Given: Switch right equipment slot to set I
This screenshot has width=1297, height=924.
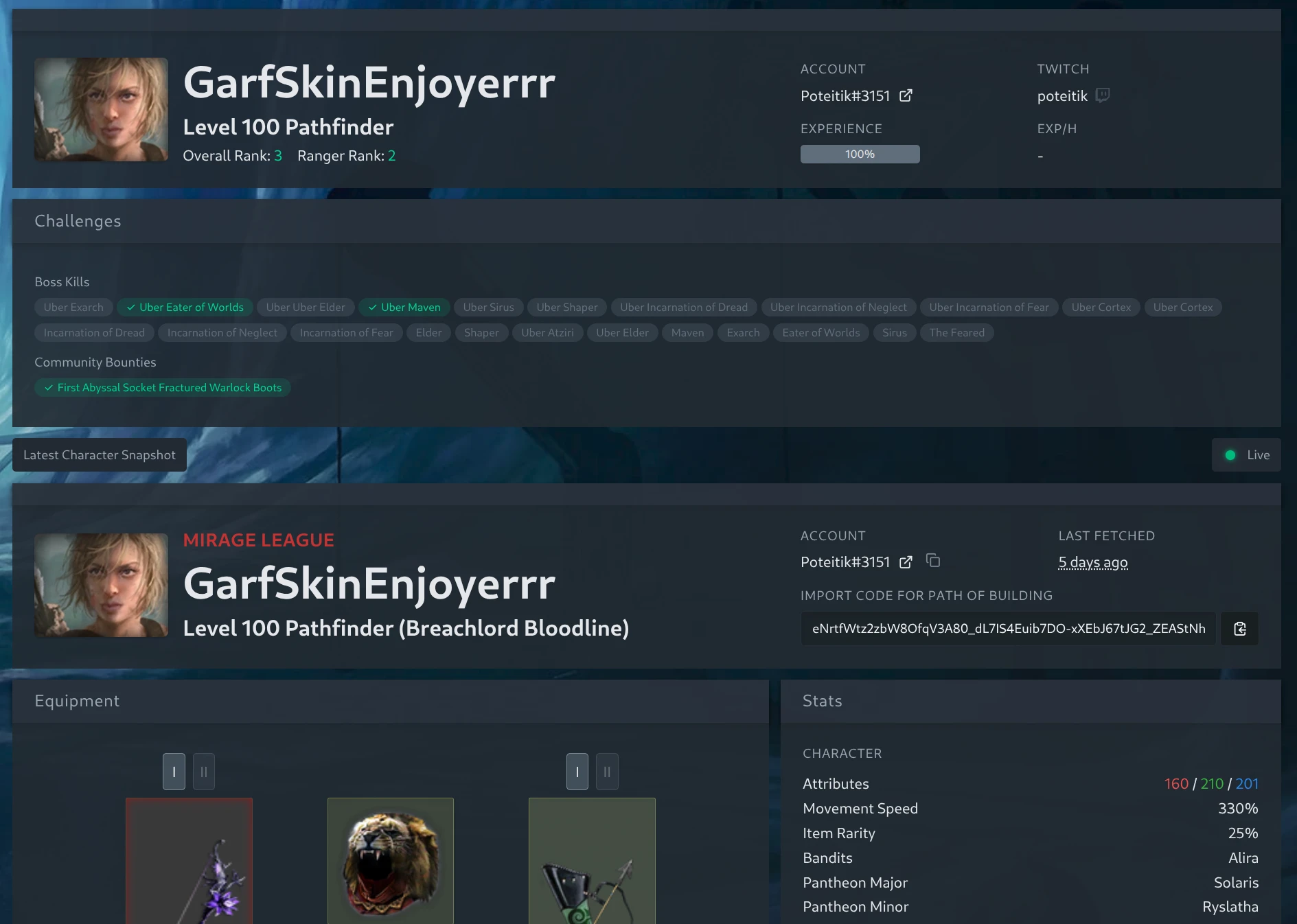Looking at the screenshot, I should click(577, 772).
